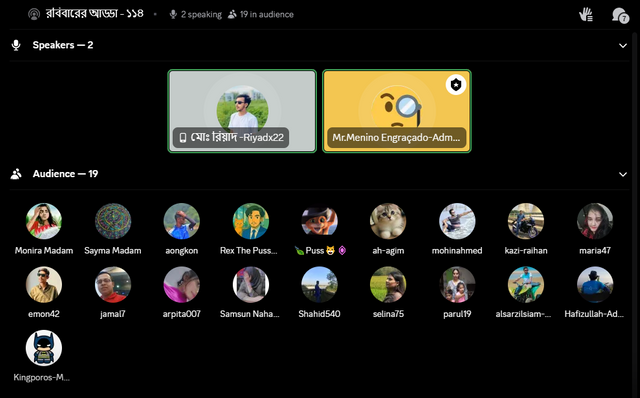Click the name label 'ah-agim'
The height and width of the screenshot is (398, 640).
tap(388, 251)
